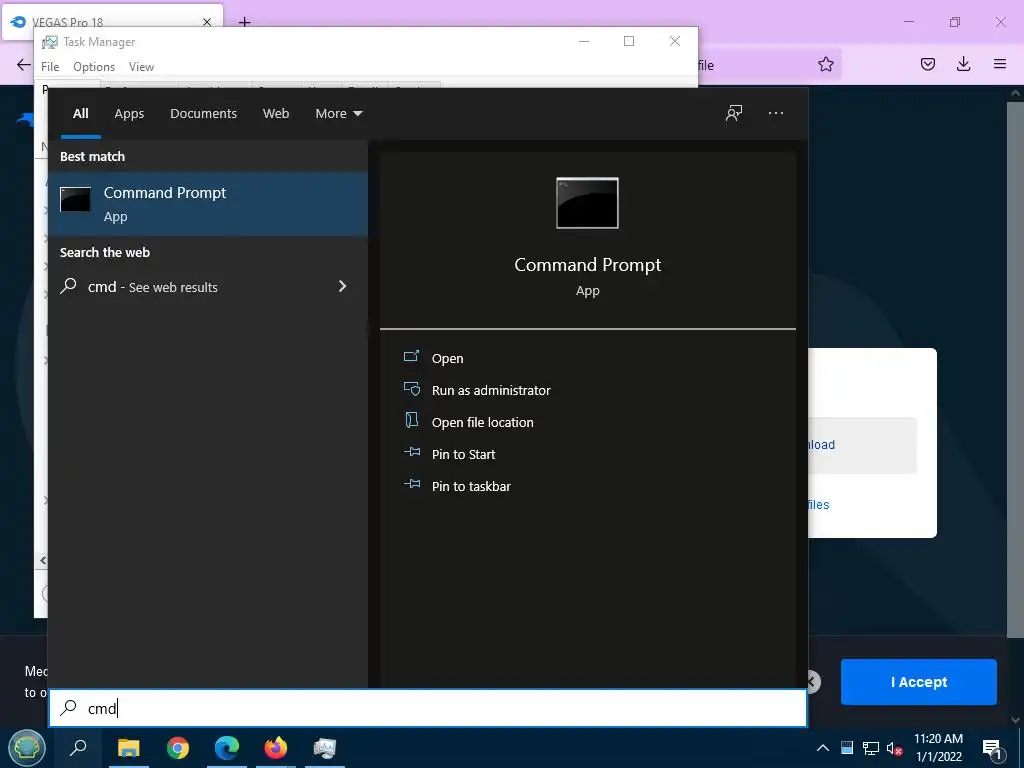
Task: Click the I Accept cookie button
Action: pos(918,682)
